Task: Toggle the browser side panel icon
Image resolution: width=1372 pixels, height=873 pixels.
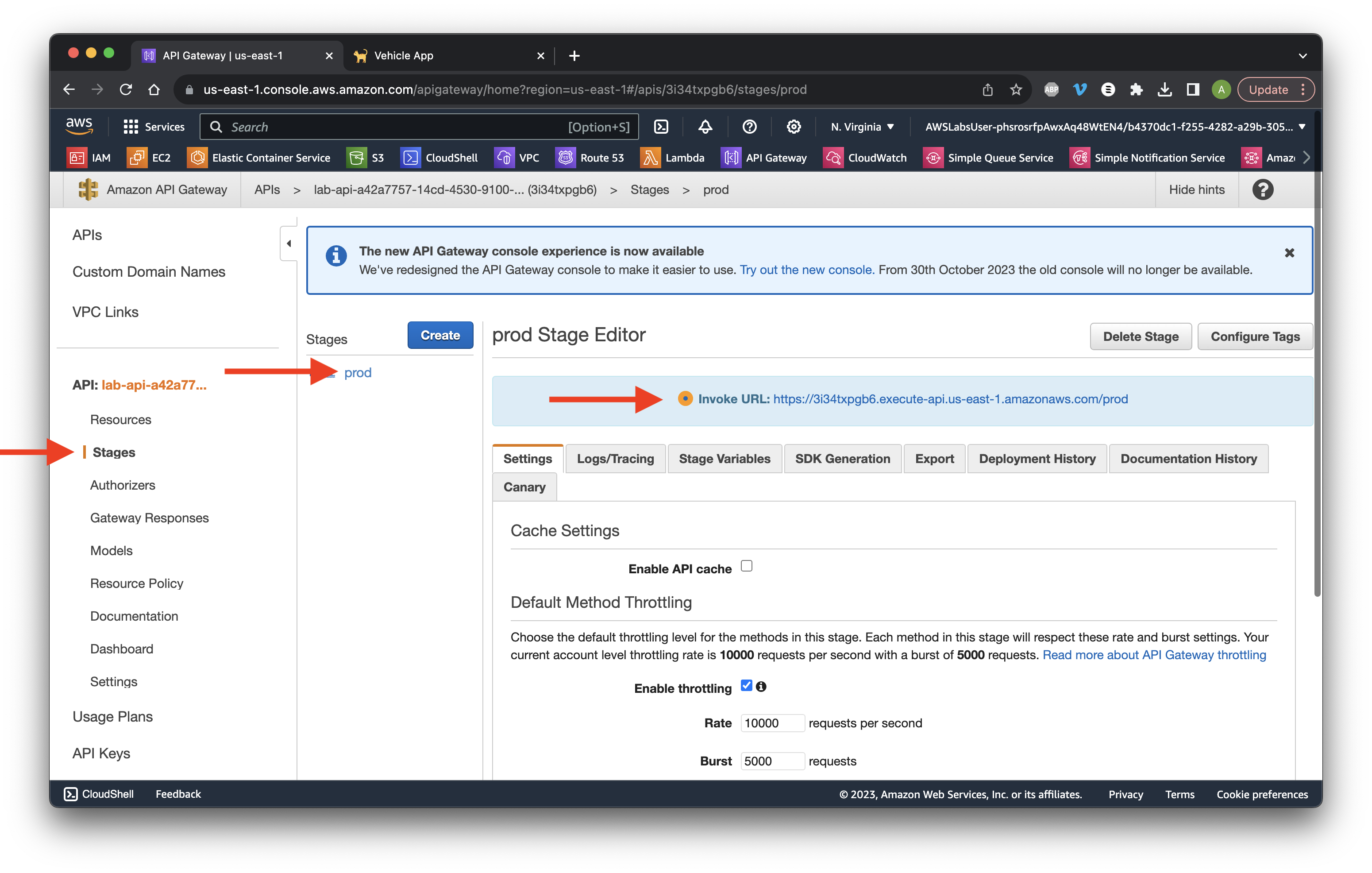Action: [1192, 89]
